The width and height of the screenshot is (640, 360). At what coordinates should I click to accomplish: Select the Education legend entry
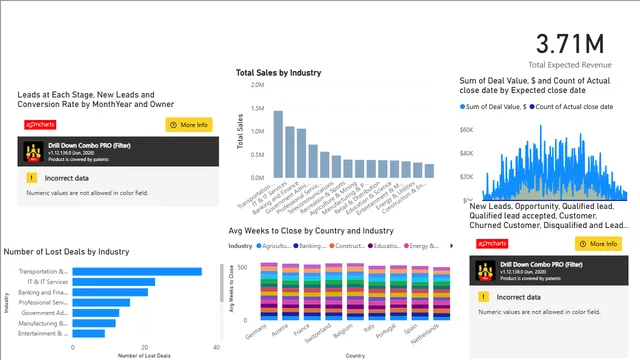[384, 246]
